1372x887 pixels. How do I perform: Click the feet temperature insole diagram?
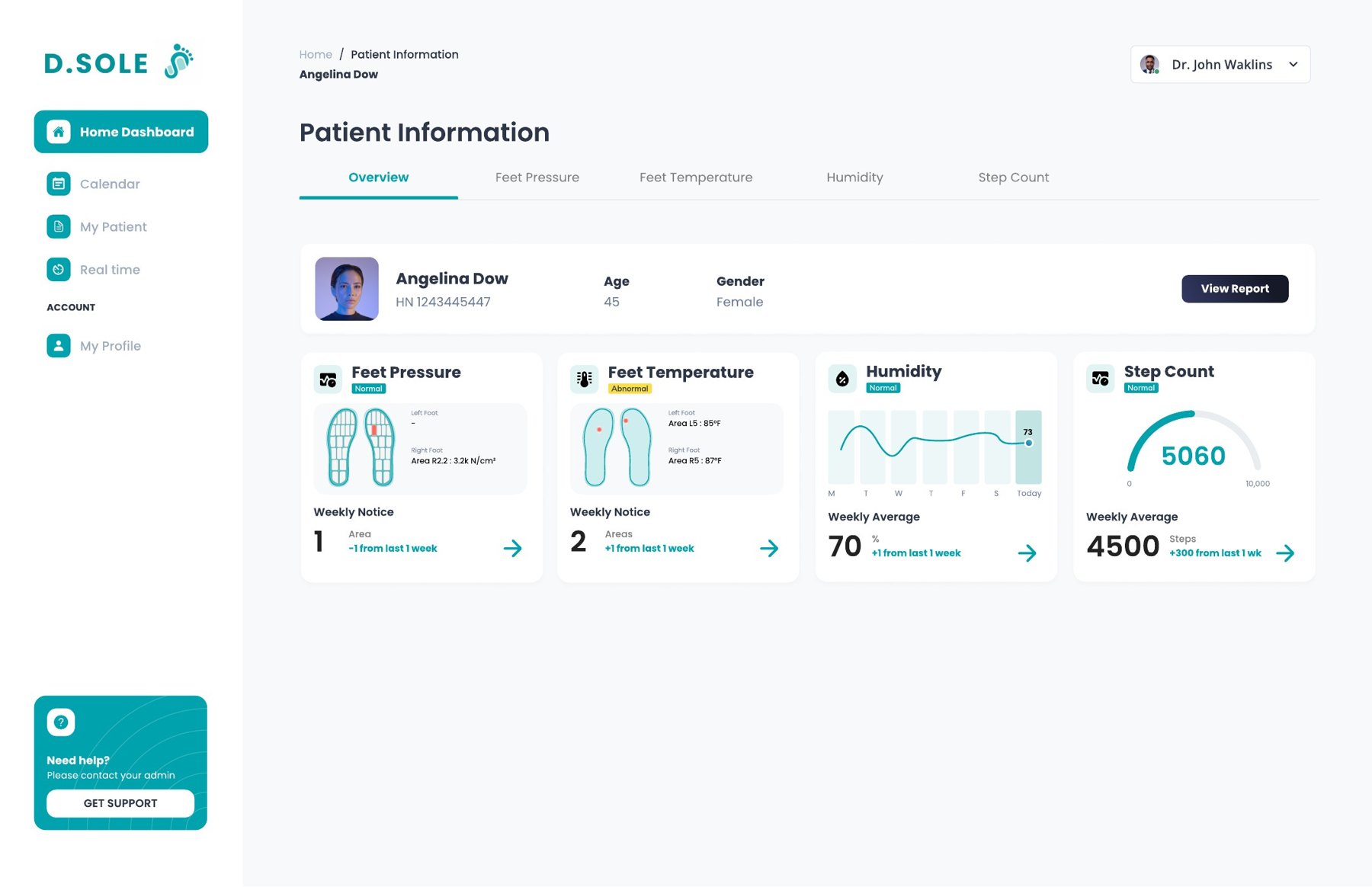click(617, 447)
